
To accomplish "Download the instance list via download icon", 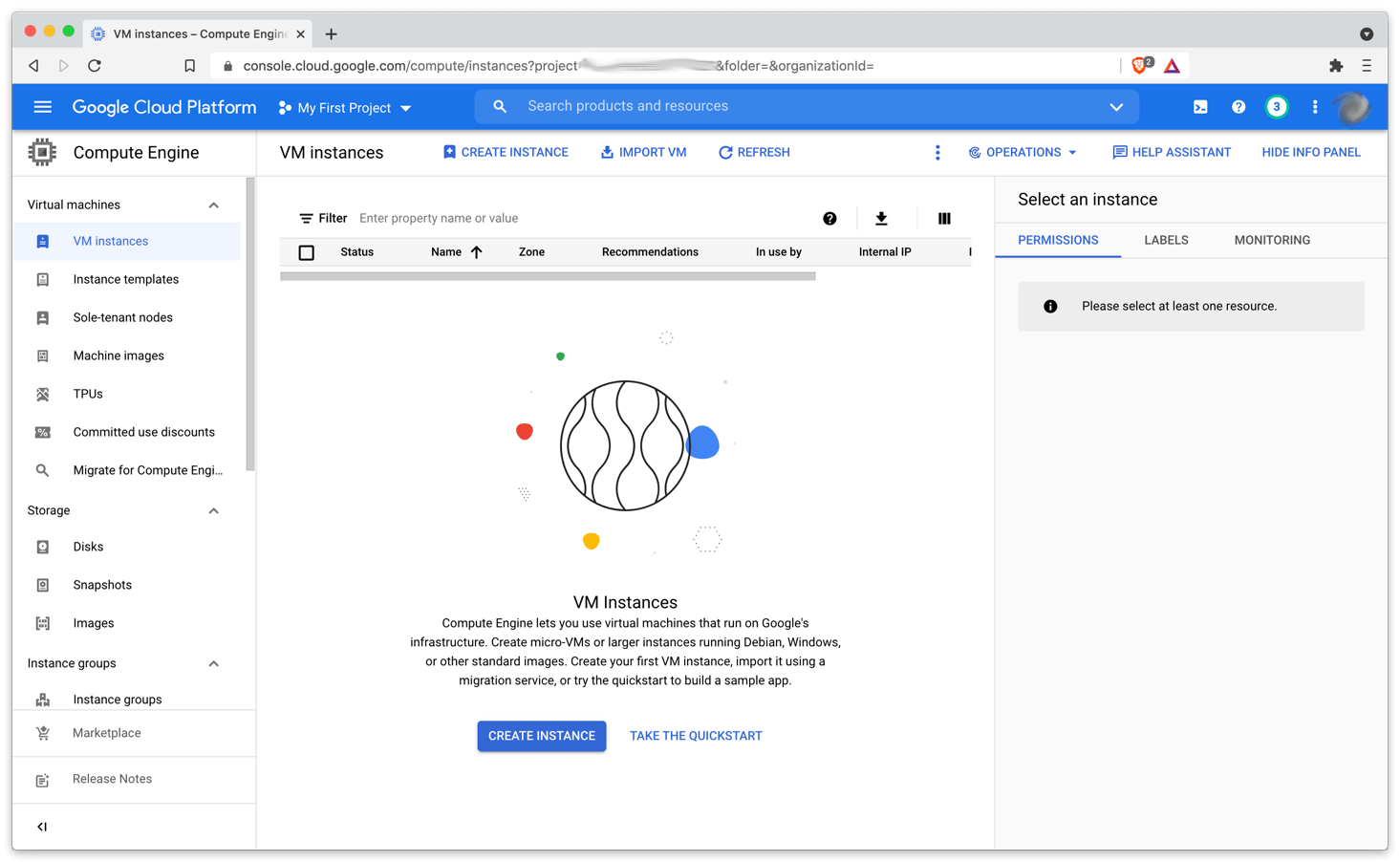I will [881, 219].
